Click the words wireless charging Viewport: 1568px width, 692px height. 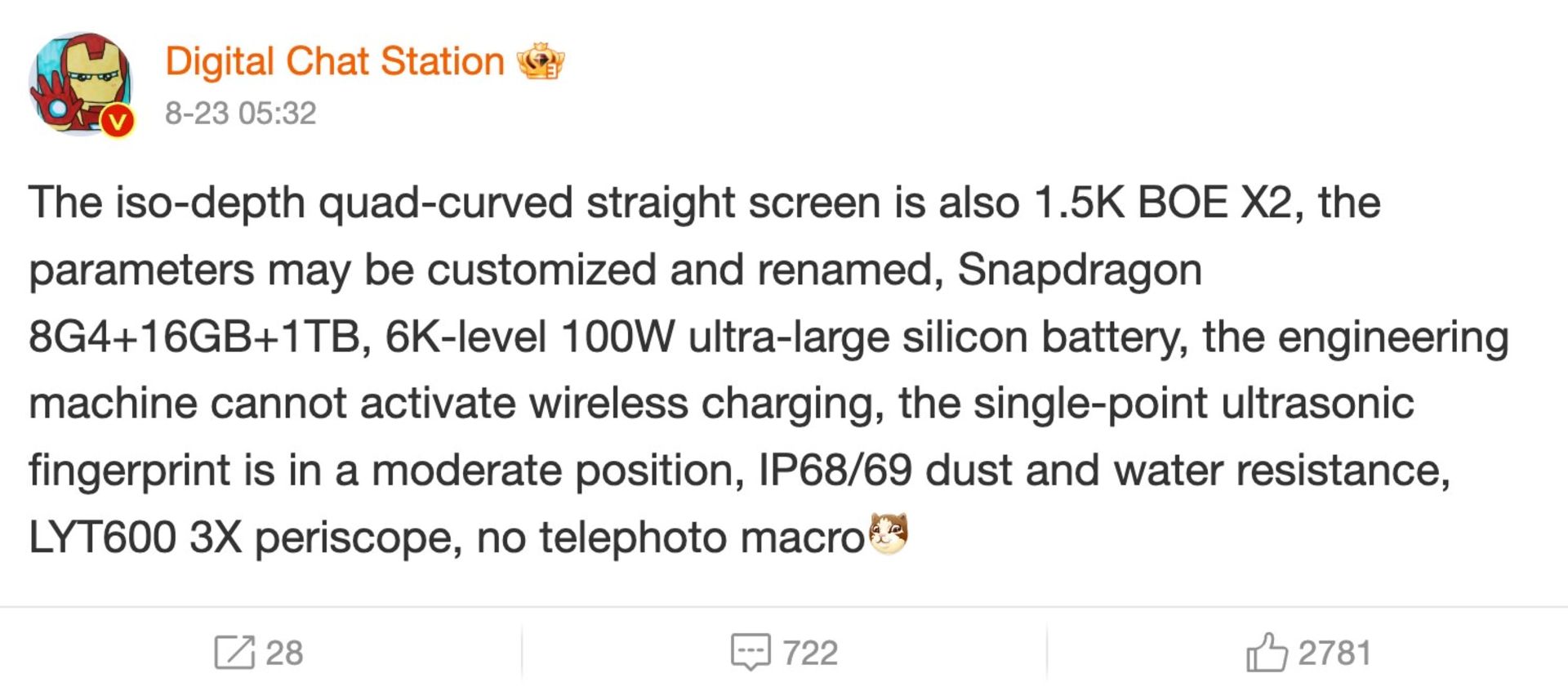click(x=706, y=404)
